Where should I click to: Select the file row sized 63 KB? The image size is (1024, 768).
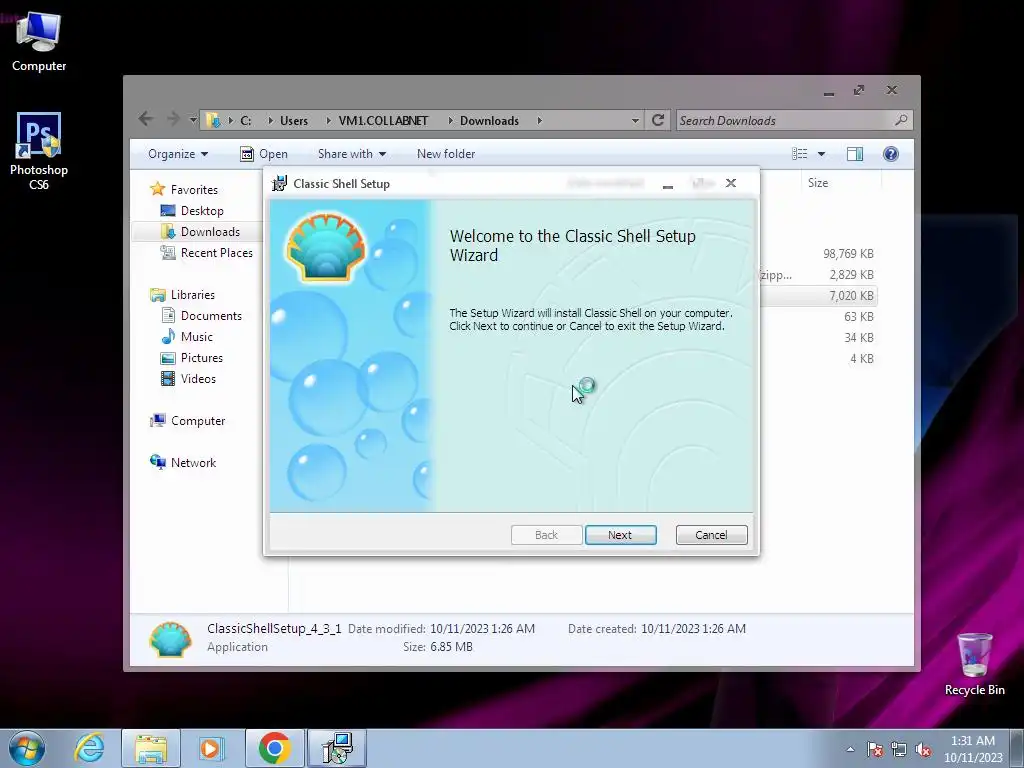click(x=818, y=317)
